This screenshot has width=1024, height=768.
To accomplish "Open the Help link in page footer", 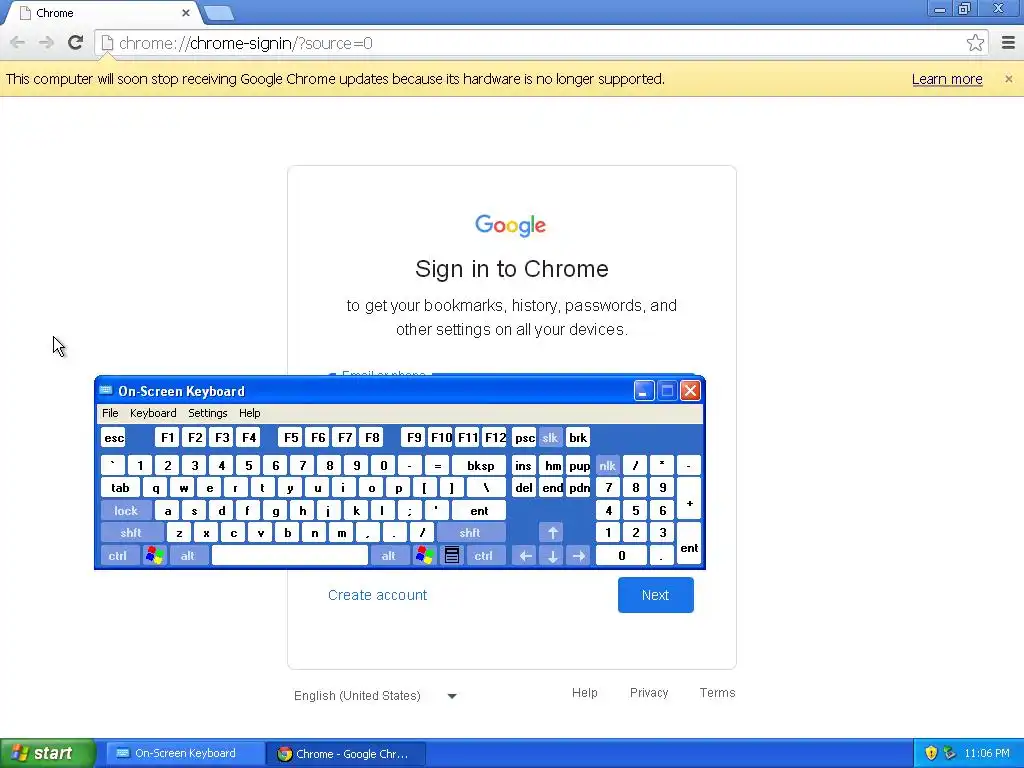I will [x=584, y=693].
